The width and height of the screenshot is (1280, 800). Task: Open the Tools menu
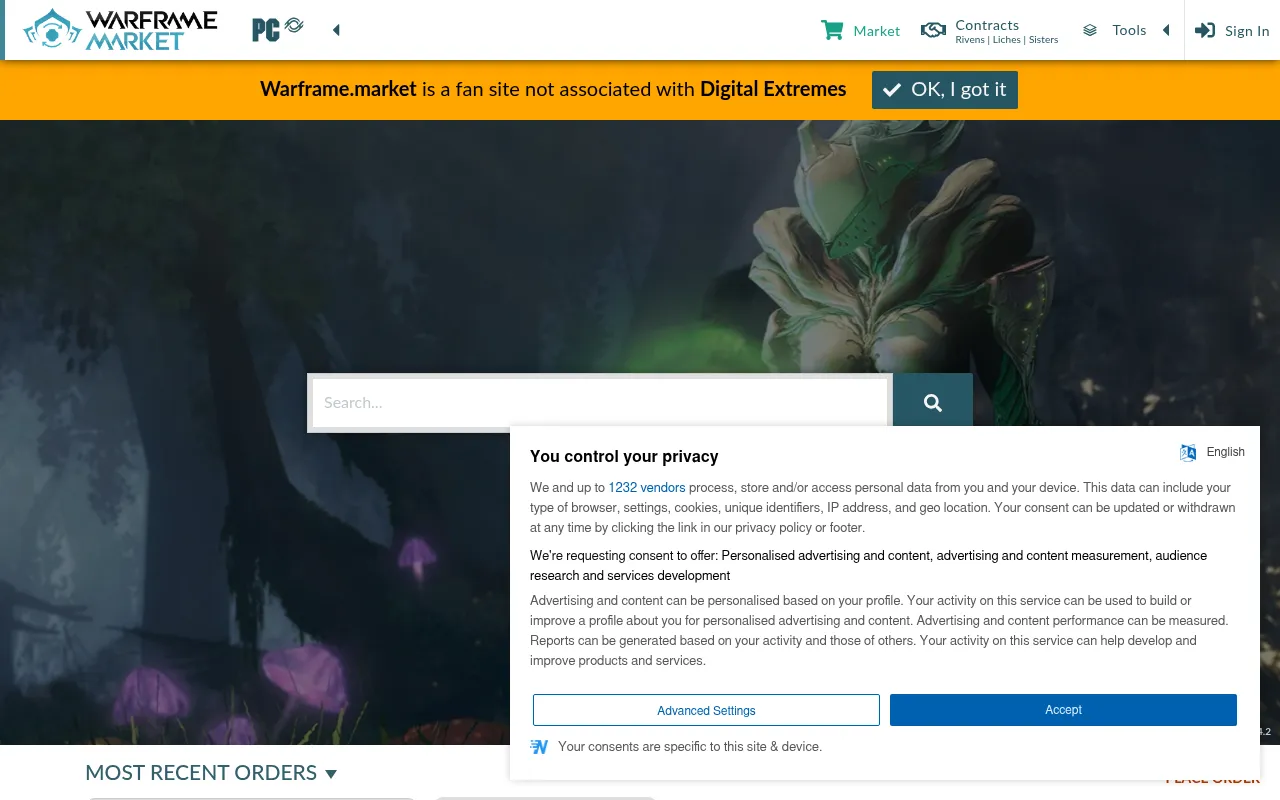tap(1129, 30)
